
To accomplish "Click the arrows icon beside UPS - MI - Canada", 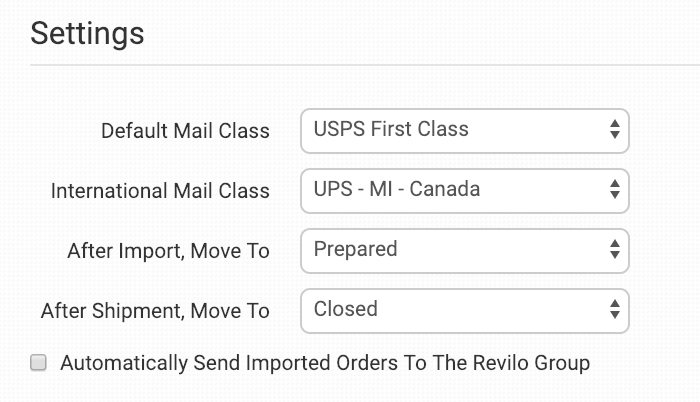I will (x=614, y=190).
